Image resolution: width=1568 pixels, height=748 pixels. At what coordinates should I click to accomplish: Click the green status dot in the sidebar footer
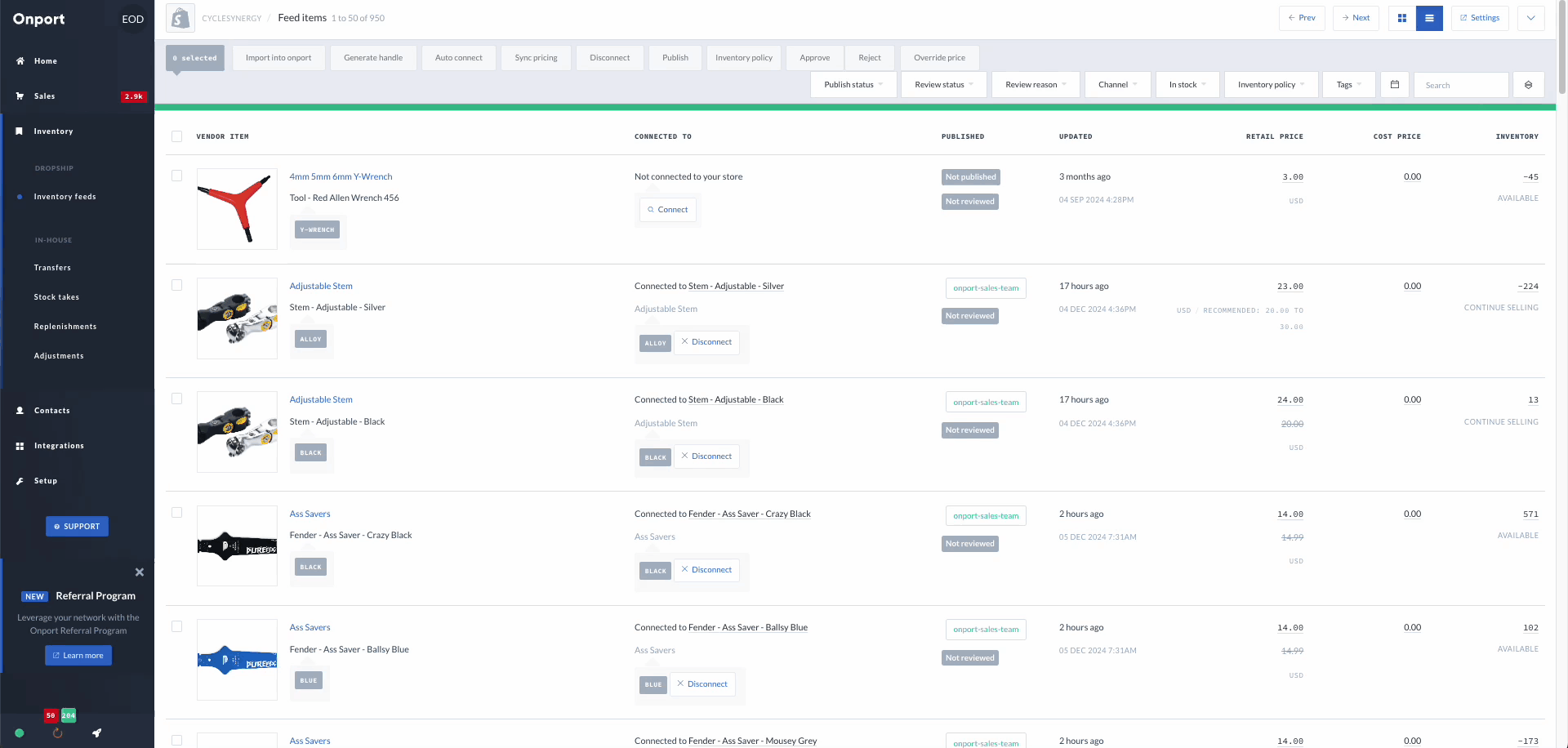[x=20, y=733]
